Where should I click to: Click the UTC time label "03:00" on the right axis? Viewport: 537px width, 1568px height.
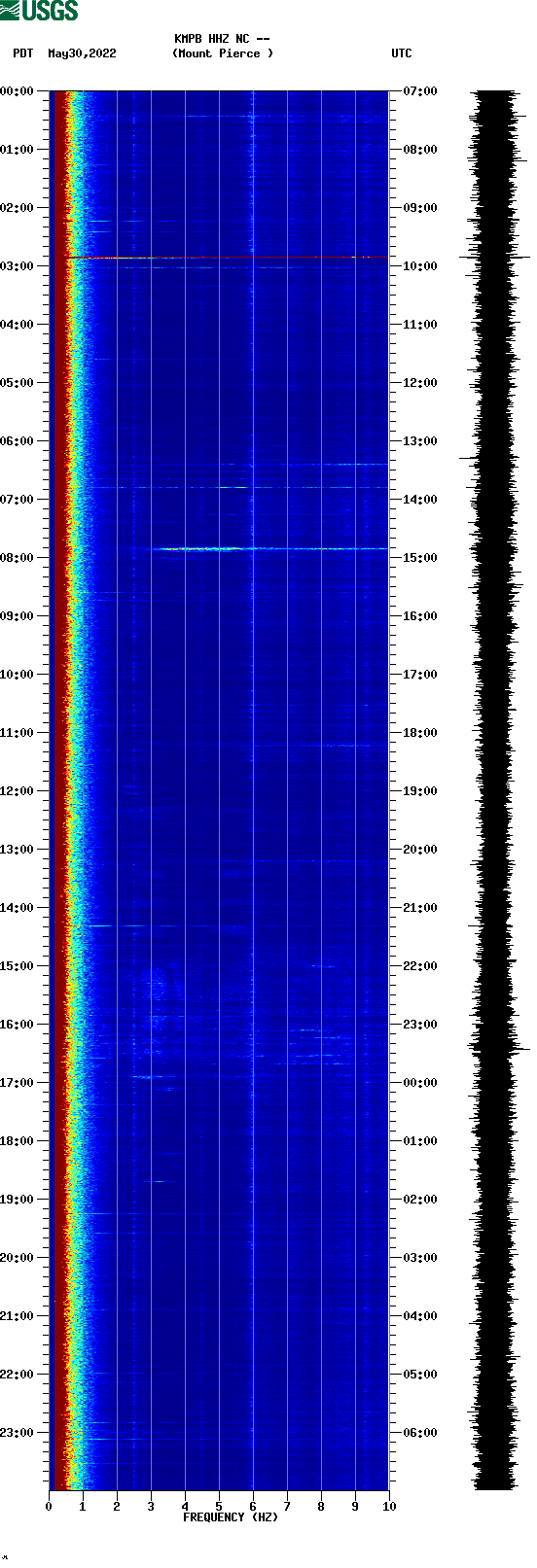420,1258
